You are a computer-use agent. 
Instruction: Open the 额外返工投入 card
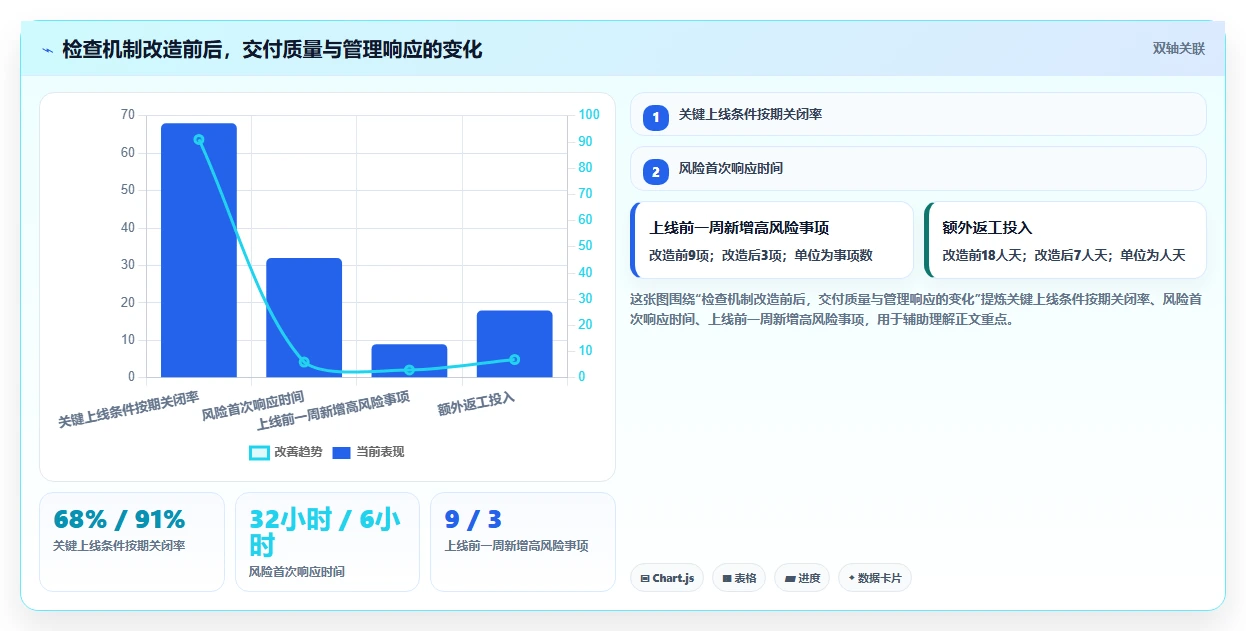[1065, 240]
